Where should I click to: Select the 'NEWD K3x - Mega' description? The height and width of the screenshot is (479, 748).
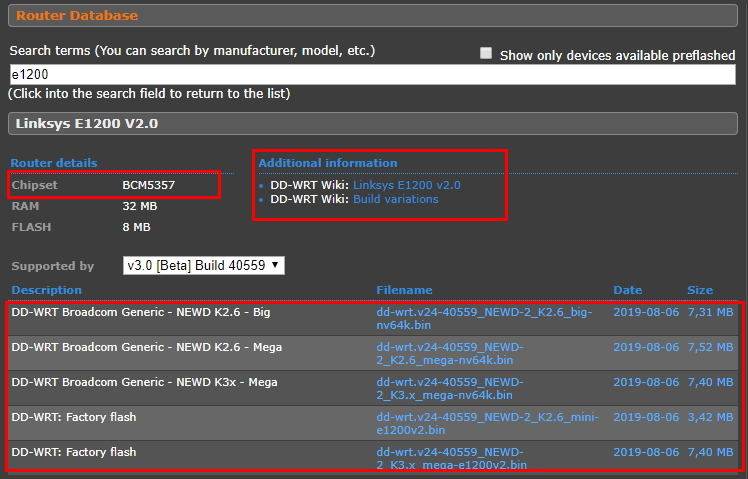point(144,382)
